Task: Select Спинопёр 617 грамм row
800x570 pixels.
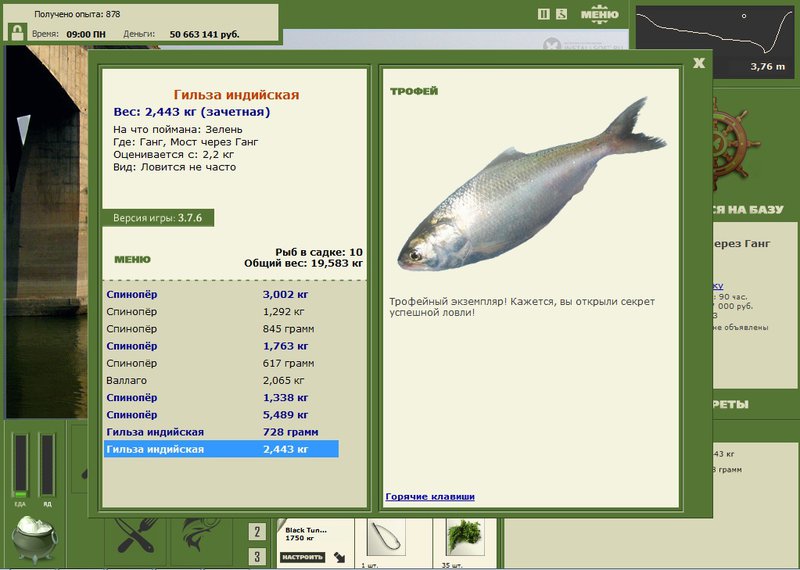Action: 221,363
